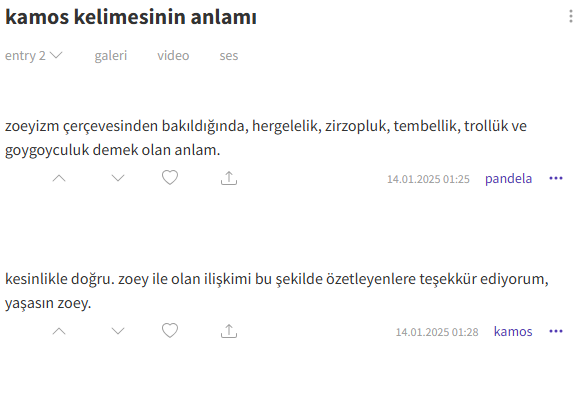Open the 14.01.2025 01:28 entry permalink
The height and width of the screenshot is (394, 581).
[437, 332]
